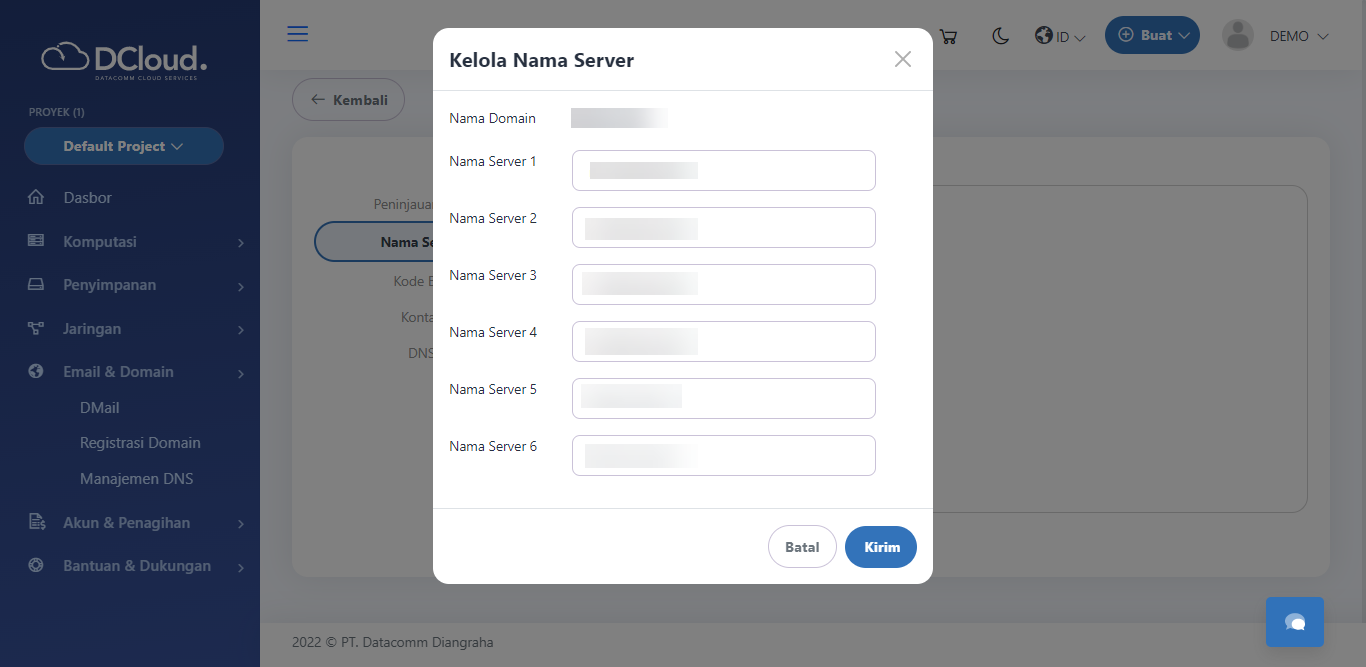Open the Jaringan network icon

(35, 328)
